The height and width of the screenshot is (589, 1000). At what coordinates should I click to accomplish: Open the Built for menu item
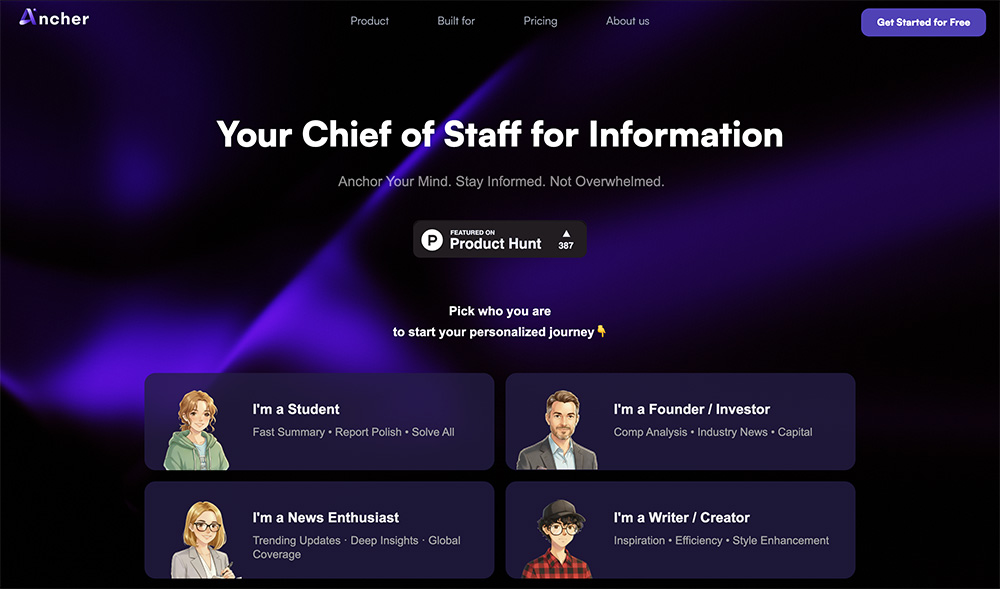pyautogui.click(x=456, y=21)
